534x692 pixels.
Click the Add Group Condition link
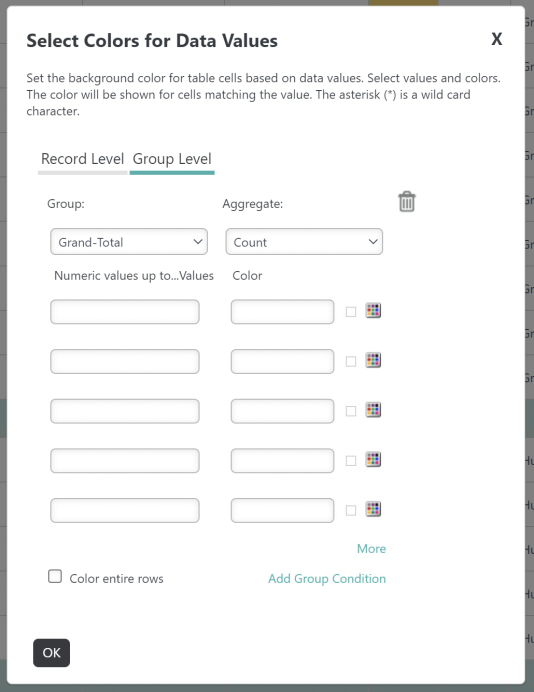coord(327,579)
